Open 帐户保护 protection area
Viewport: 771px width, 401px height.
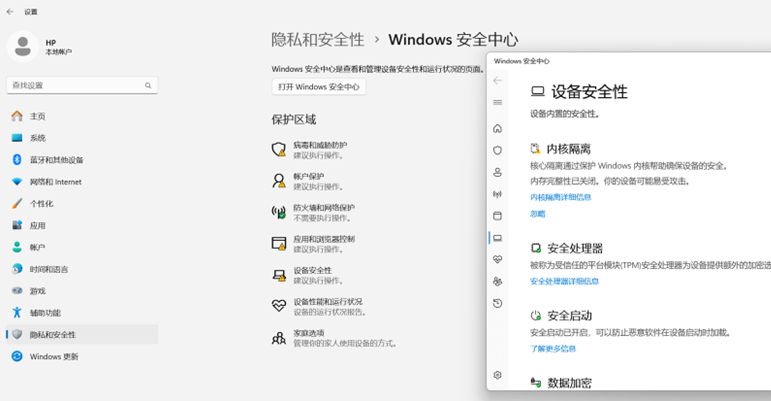(308, 181)
